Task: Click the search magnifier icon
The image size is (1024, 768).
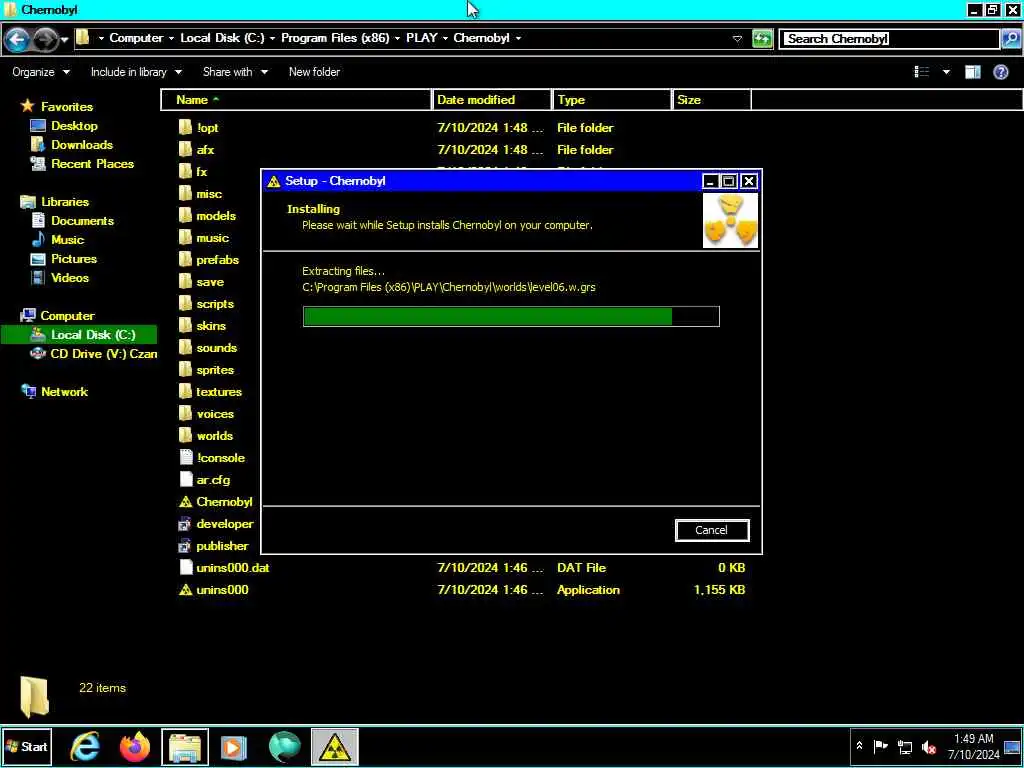Action: 1010,39
